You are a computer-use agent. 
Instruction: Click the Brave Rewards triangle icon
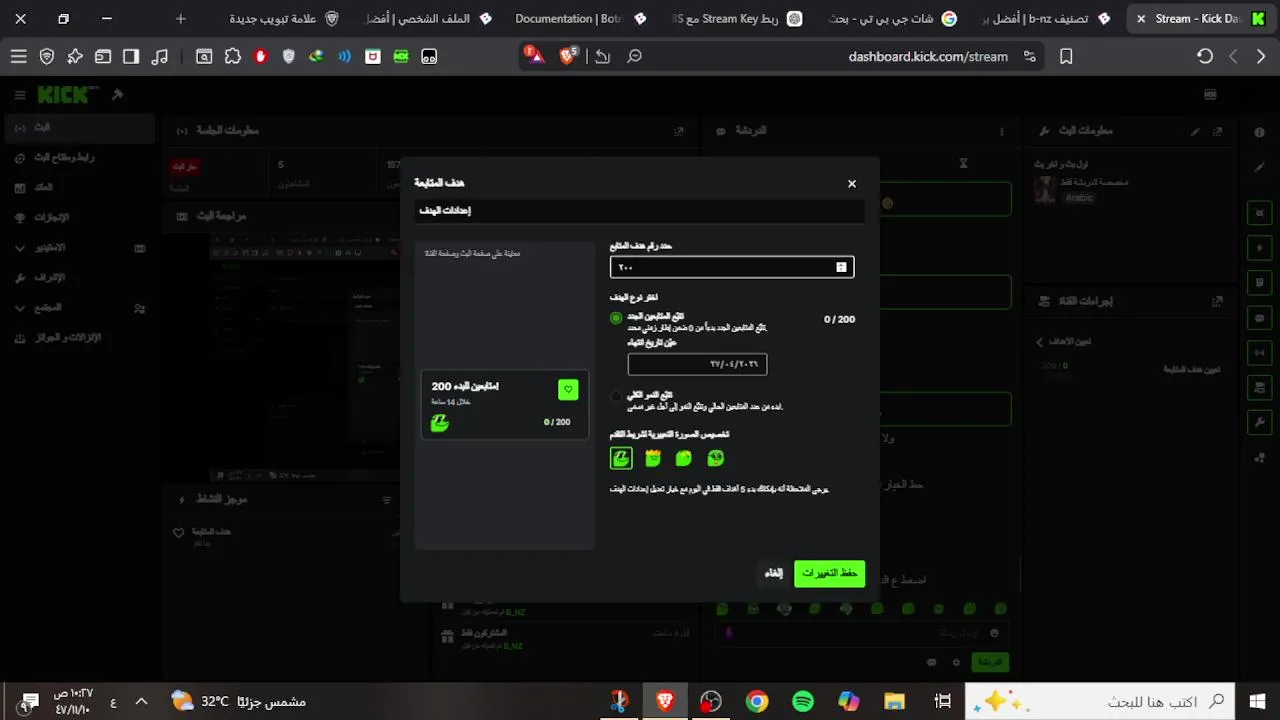point(534,56)
